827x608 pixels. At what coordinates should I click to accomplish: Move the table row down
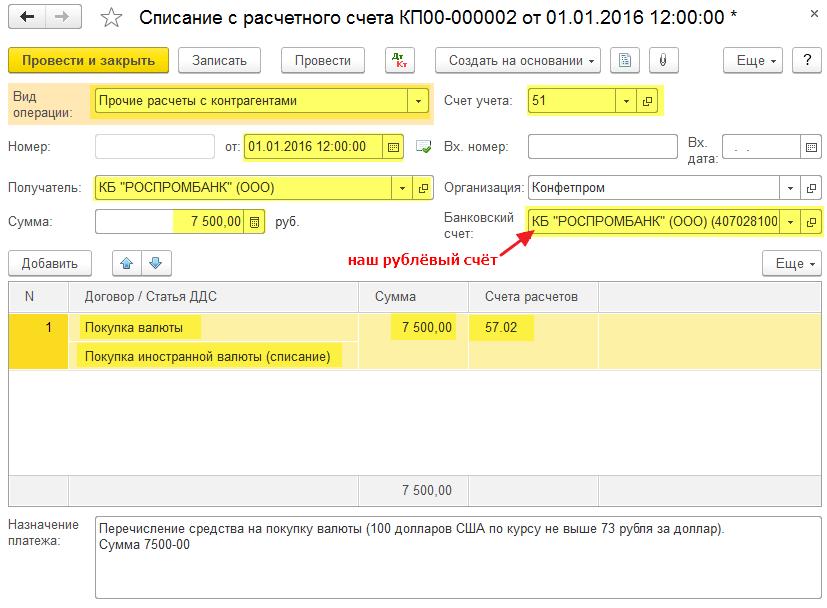pyautogui.click(x=156, y=263)
